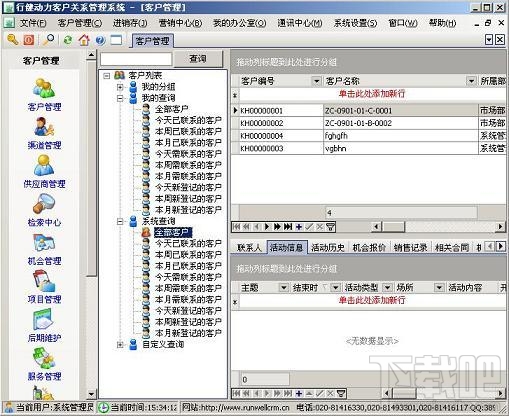509x416 pixels.
Task: Click customer grid horizontal scrollbar thumb
Action: 393,227
